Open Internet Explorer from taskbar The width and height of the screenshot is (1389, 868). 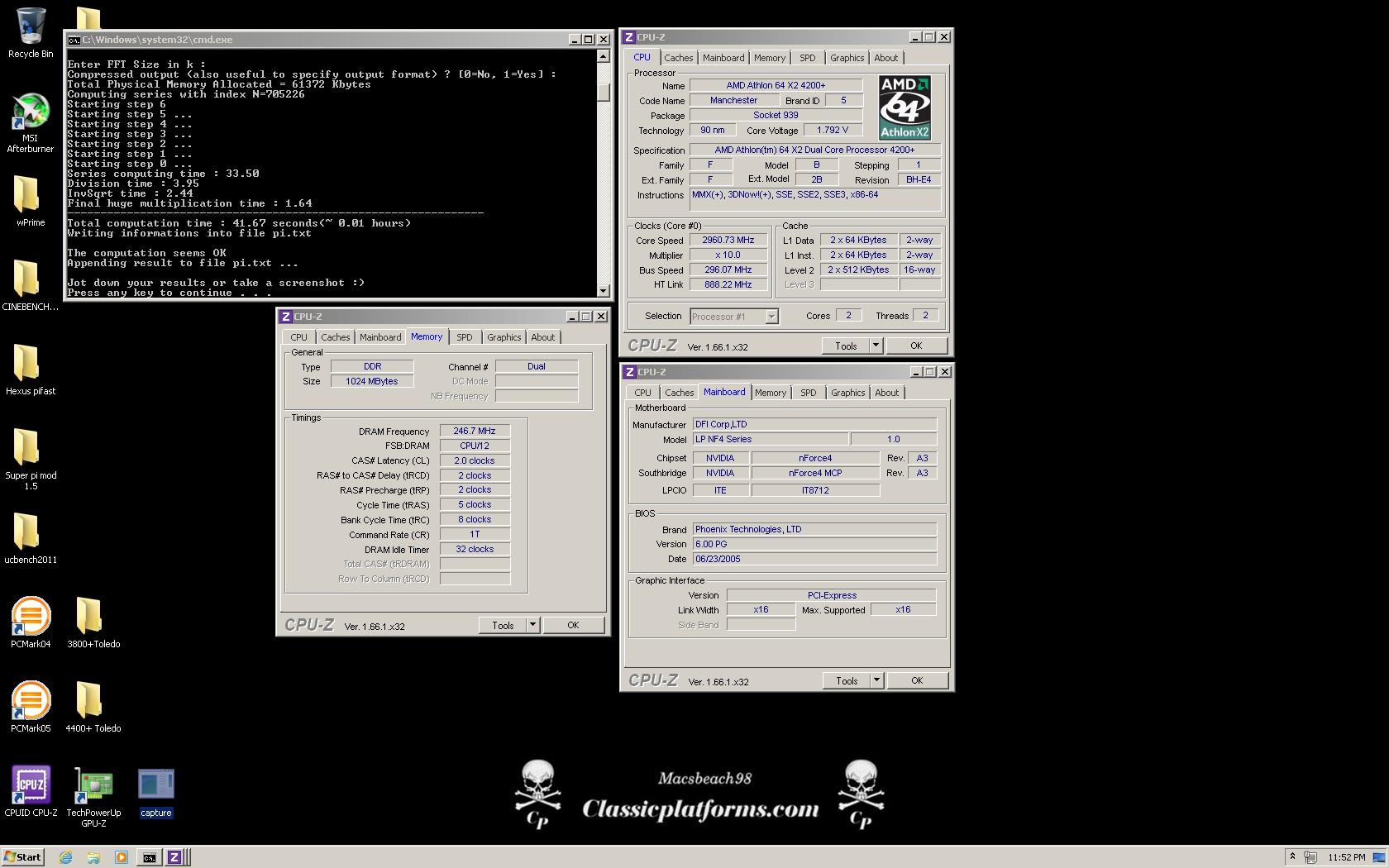click(65, 857)
